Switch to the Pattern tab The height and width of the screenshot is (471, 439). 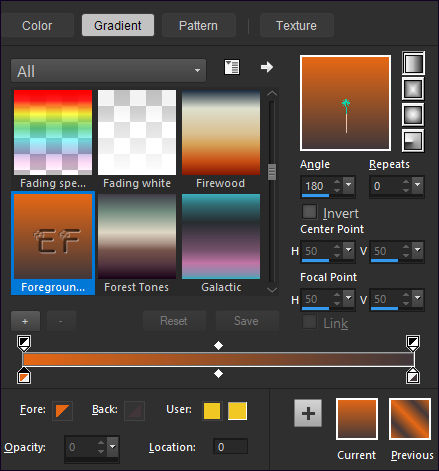[x=198, y=25]
